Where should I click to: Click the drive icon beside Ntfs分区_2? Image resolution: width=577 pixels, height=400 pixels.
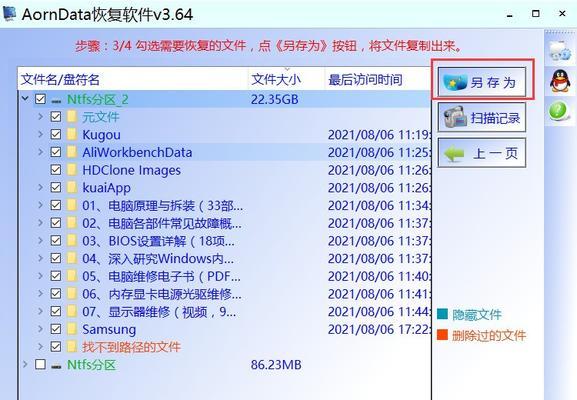pyautogui.click(x=57, y=100)
